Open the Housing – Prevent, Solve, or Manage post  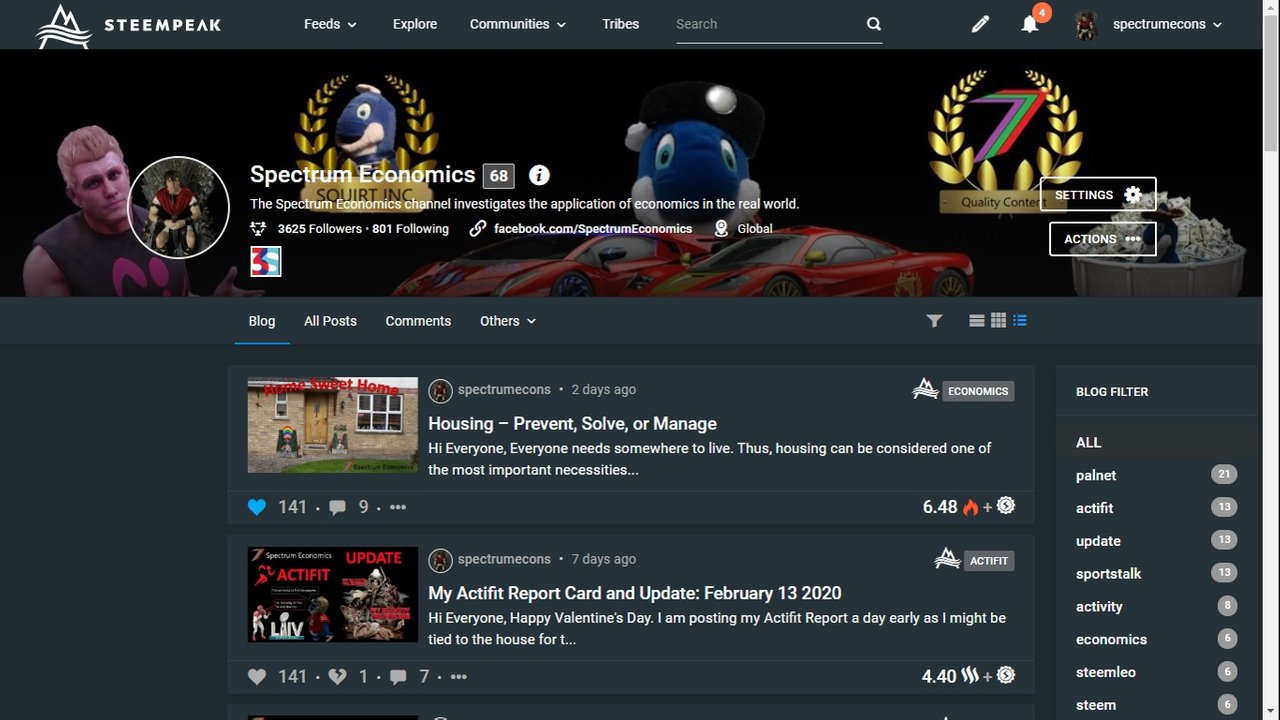click(x=572, y=424)
